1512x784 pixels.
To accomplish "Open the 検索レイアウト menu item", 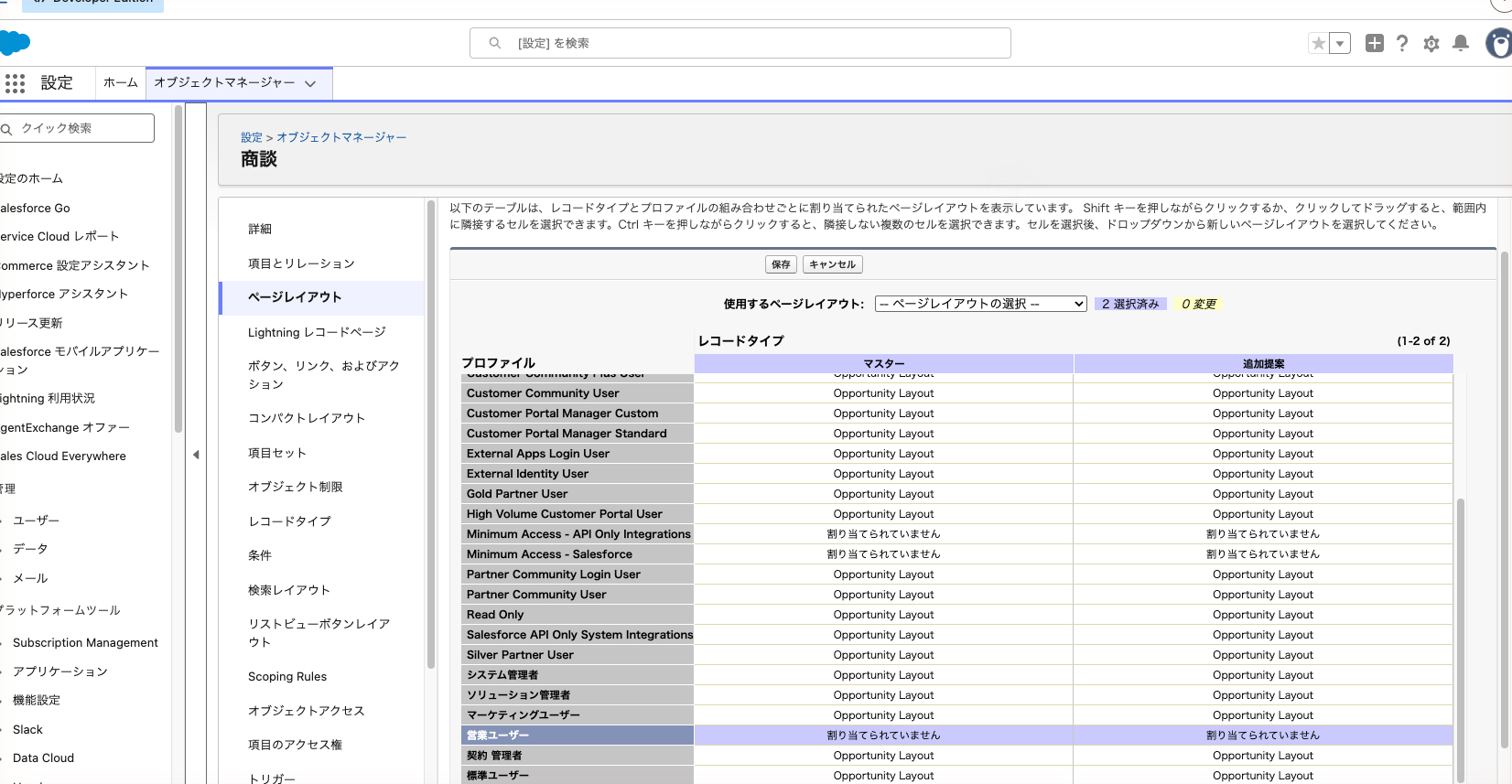I will pos(289,590).
